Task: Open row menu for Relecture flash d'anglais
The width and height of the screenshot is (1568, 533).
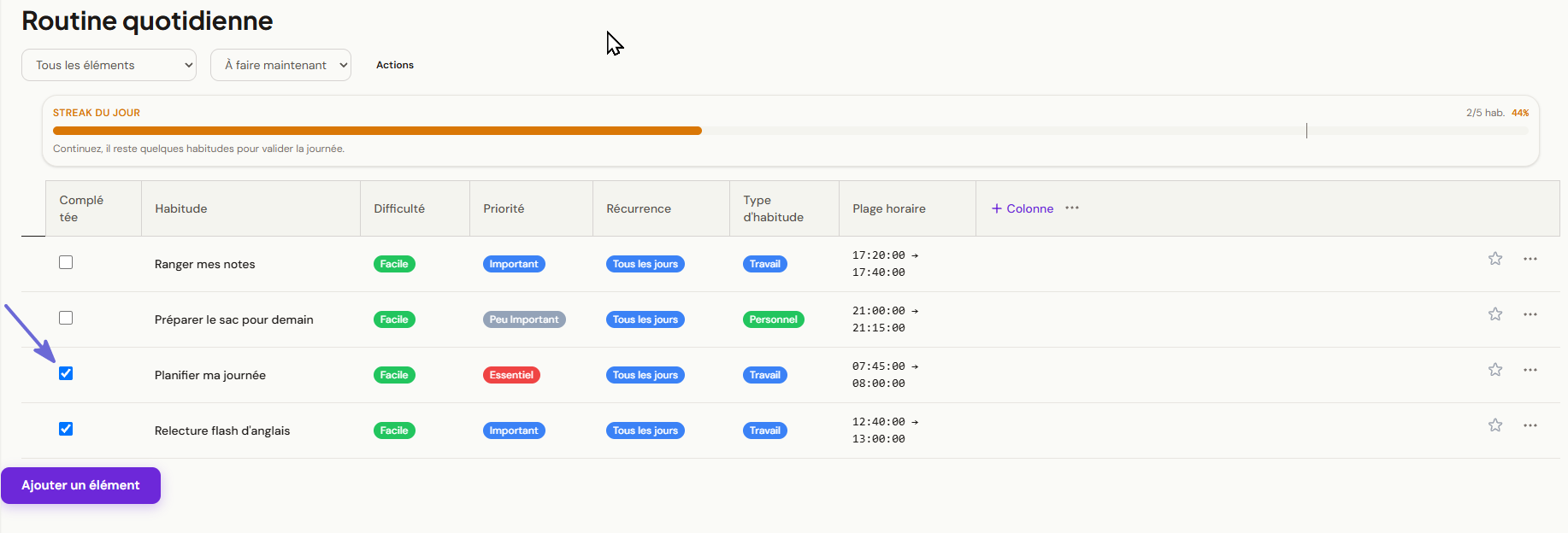Action: click(1530, 425)
